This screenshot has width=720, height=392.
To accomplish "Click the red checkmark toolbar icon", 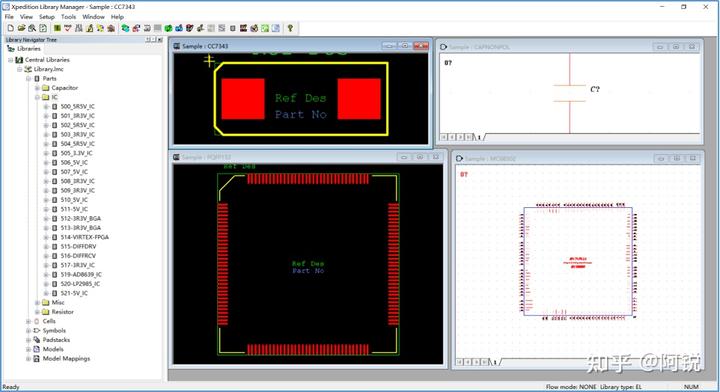I will tap(68, 28).
